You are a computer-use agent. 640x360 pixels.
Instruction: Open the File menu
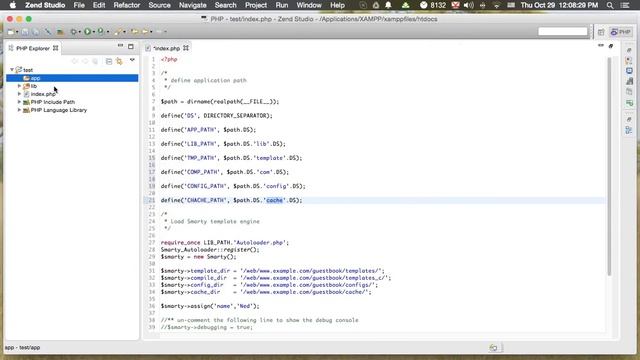point(79,5)
